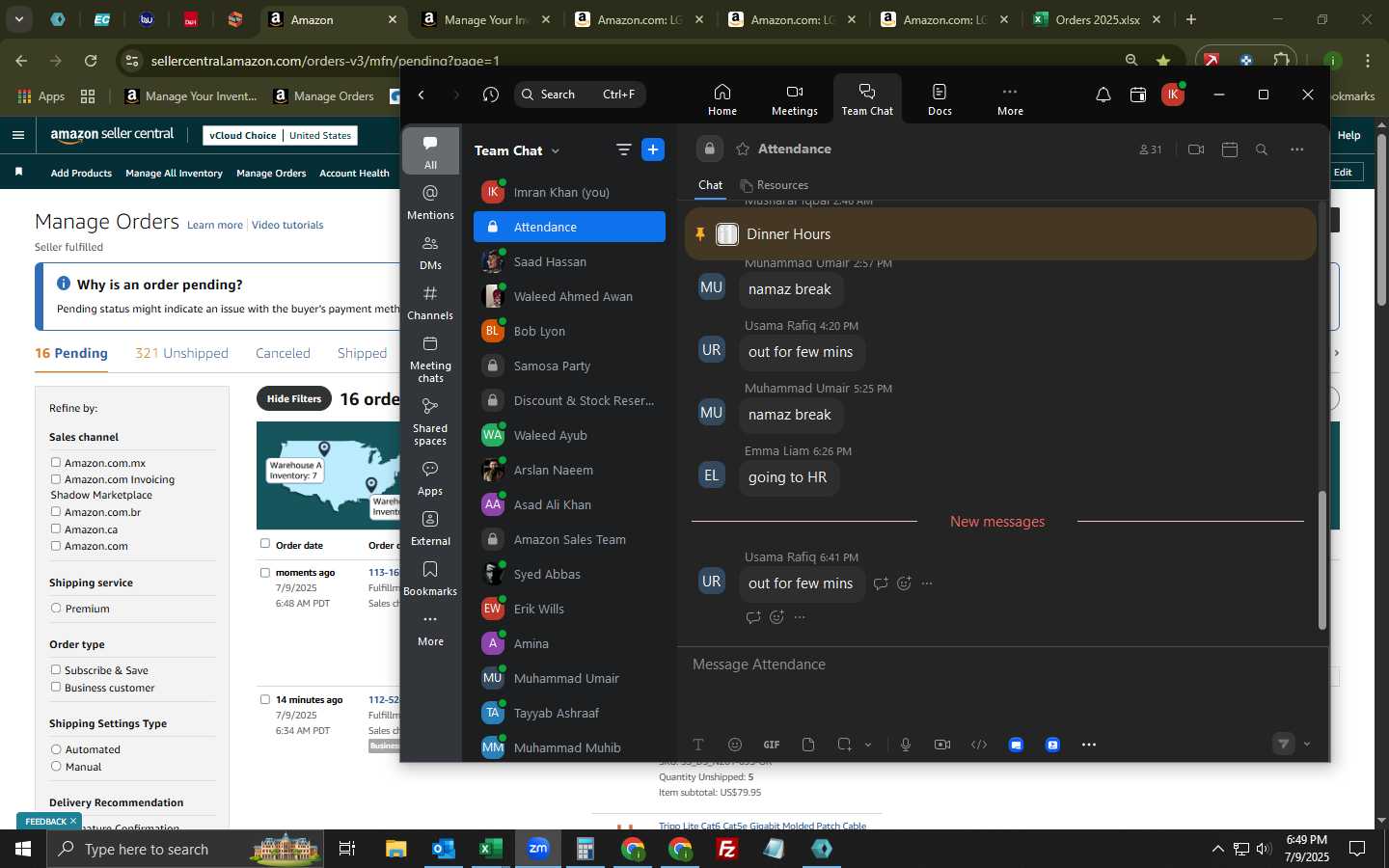Open More at bottom of Zoom sidebar
Viewport: 1389px width, 868px height.
tap(430, 629)
